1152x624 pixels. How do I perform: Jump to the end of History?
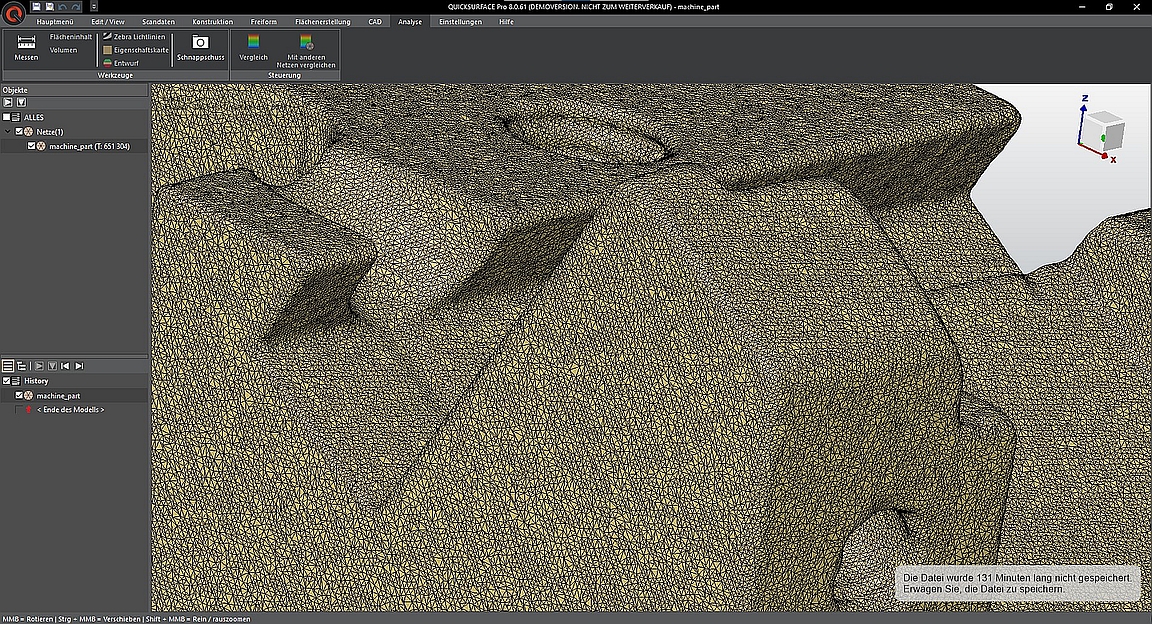click(x=79, y=366)
